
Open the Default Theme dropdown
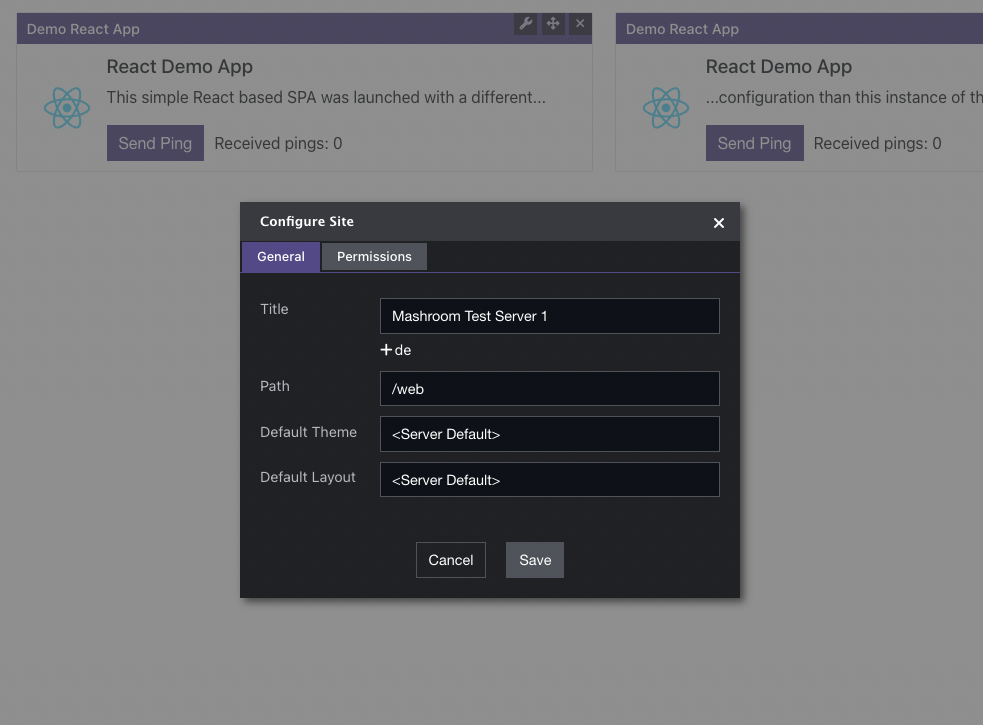pyautogui.click(x=550, y=434)
